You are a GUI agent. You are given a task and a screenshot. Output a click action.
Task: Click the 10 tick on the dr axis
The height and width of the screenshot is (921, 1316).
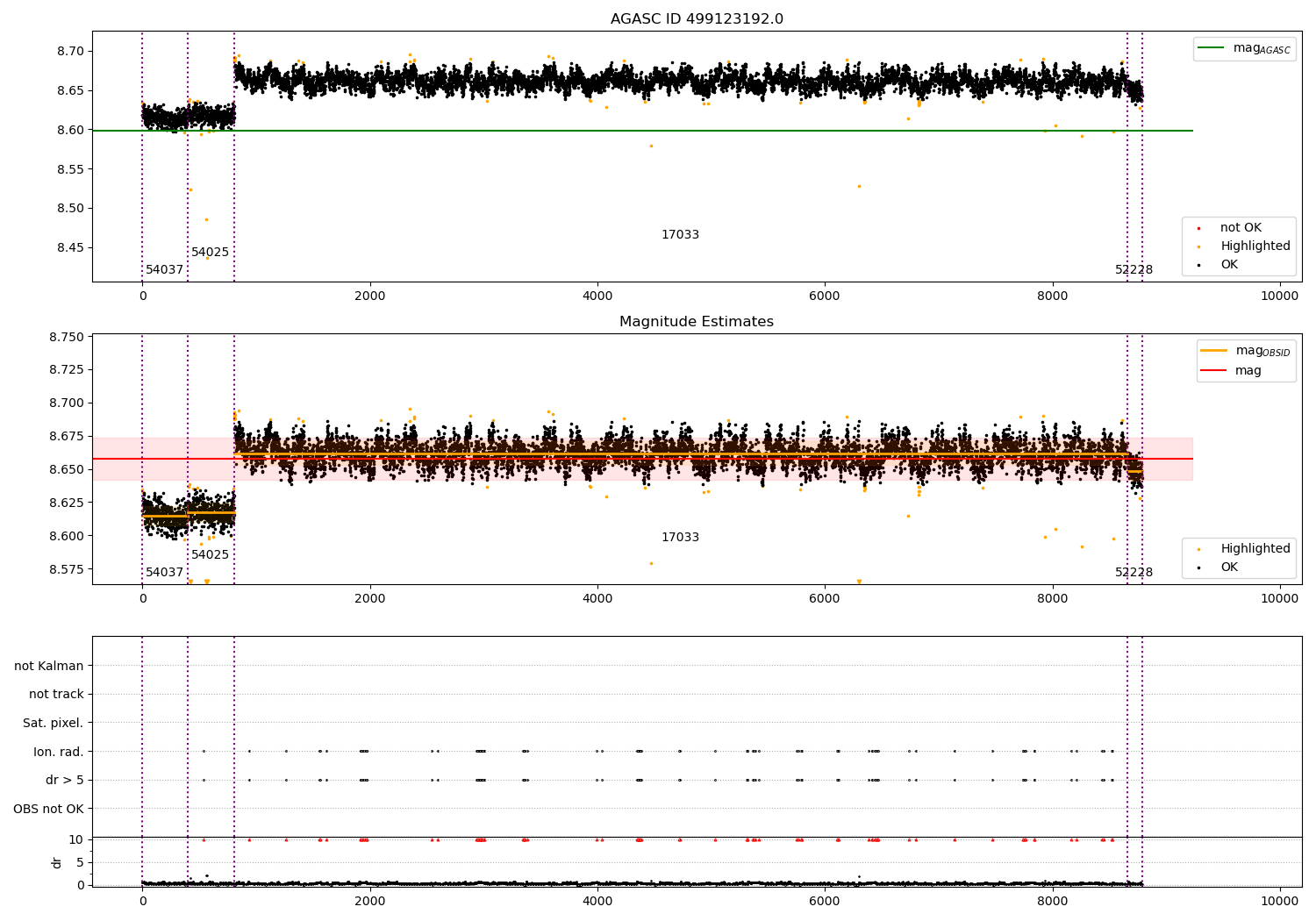coord(76,840)
